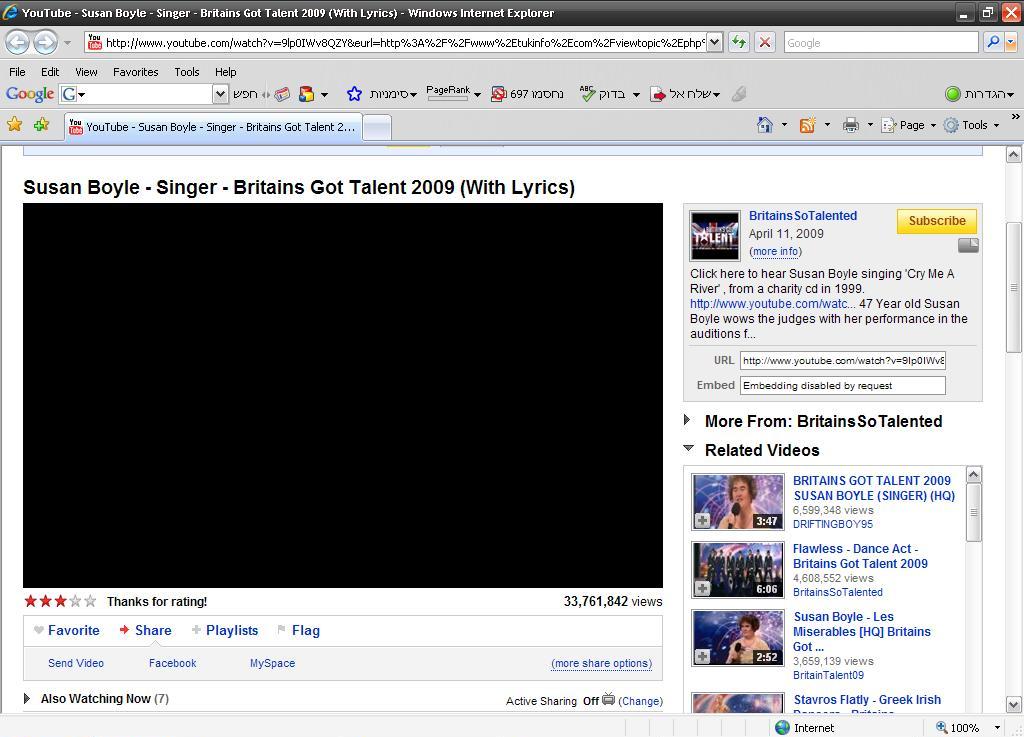Open Susan Boyle Les Miserables video thumbnail
1024x737 pixels.
tap(738, 638)
